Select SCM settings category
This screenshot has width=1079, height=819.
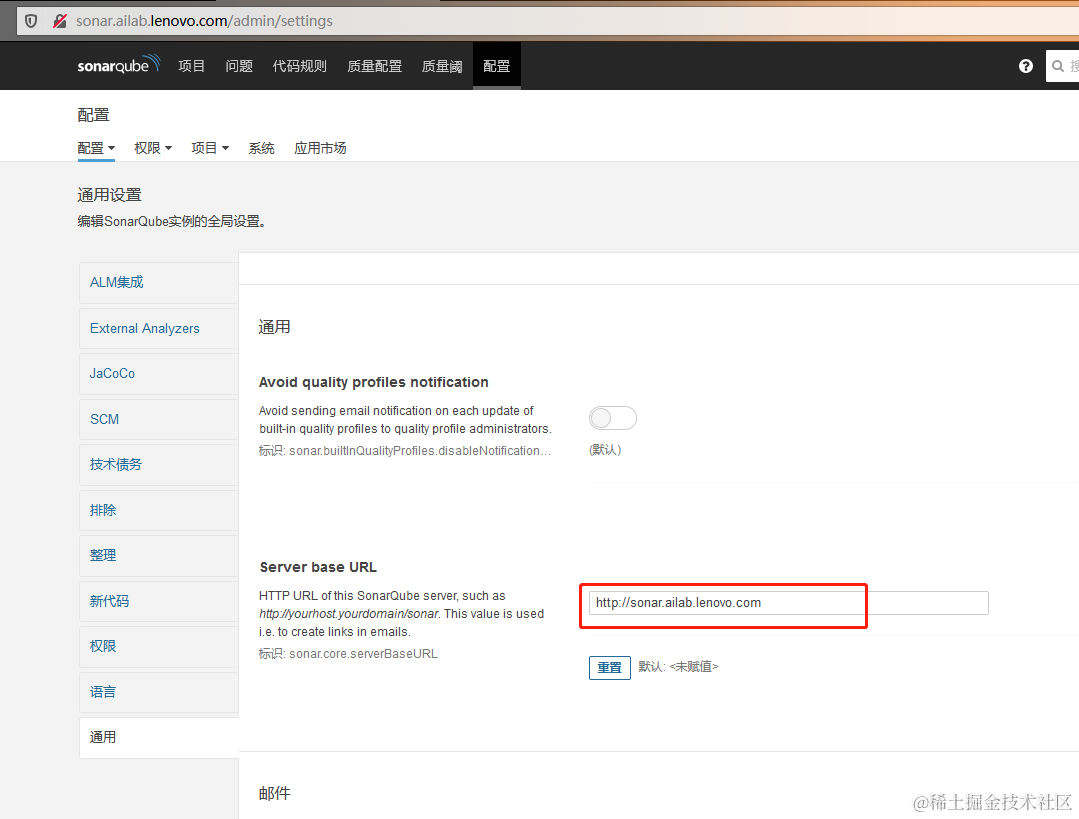tap(159, 419)
